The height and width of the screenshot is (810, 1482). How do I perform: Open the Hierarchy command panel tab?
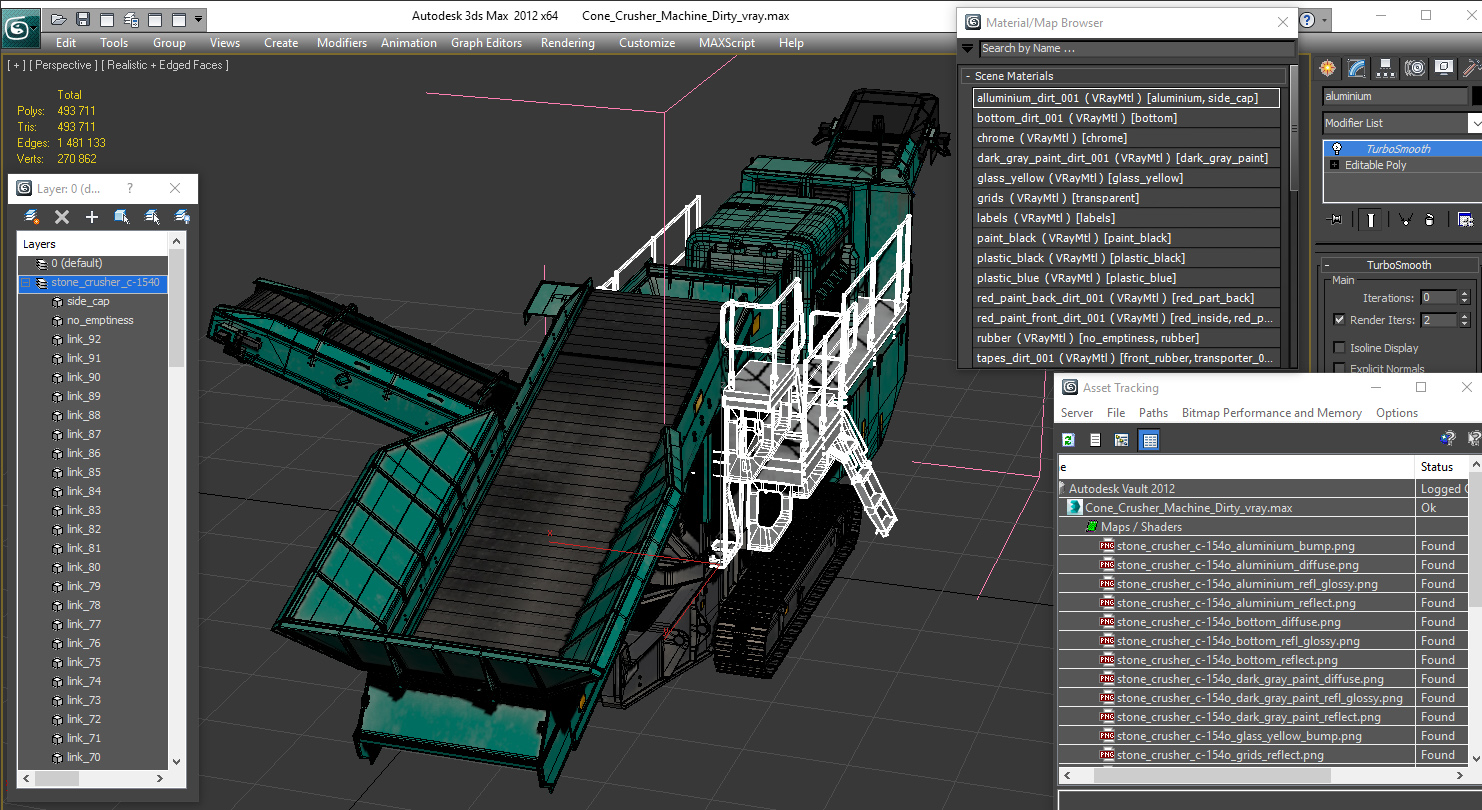click(1385, 68)
